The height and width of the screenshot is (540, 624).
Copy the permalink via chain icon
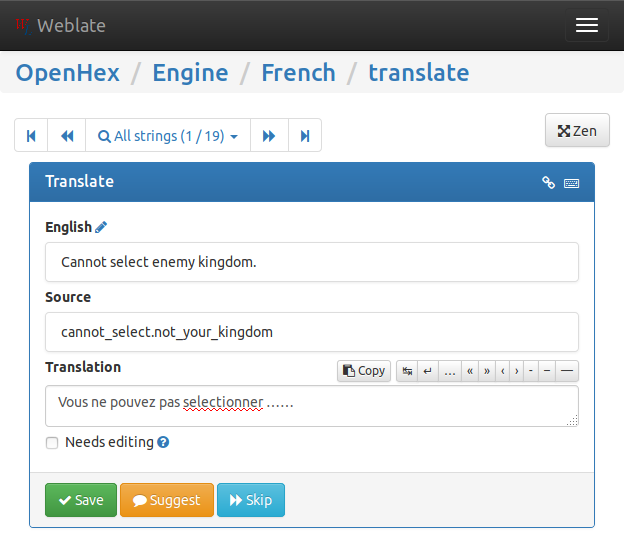[x=548, y=183]
